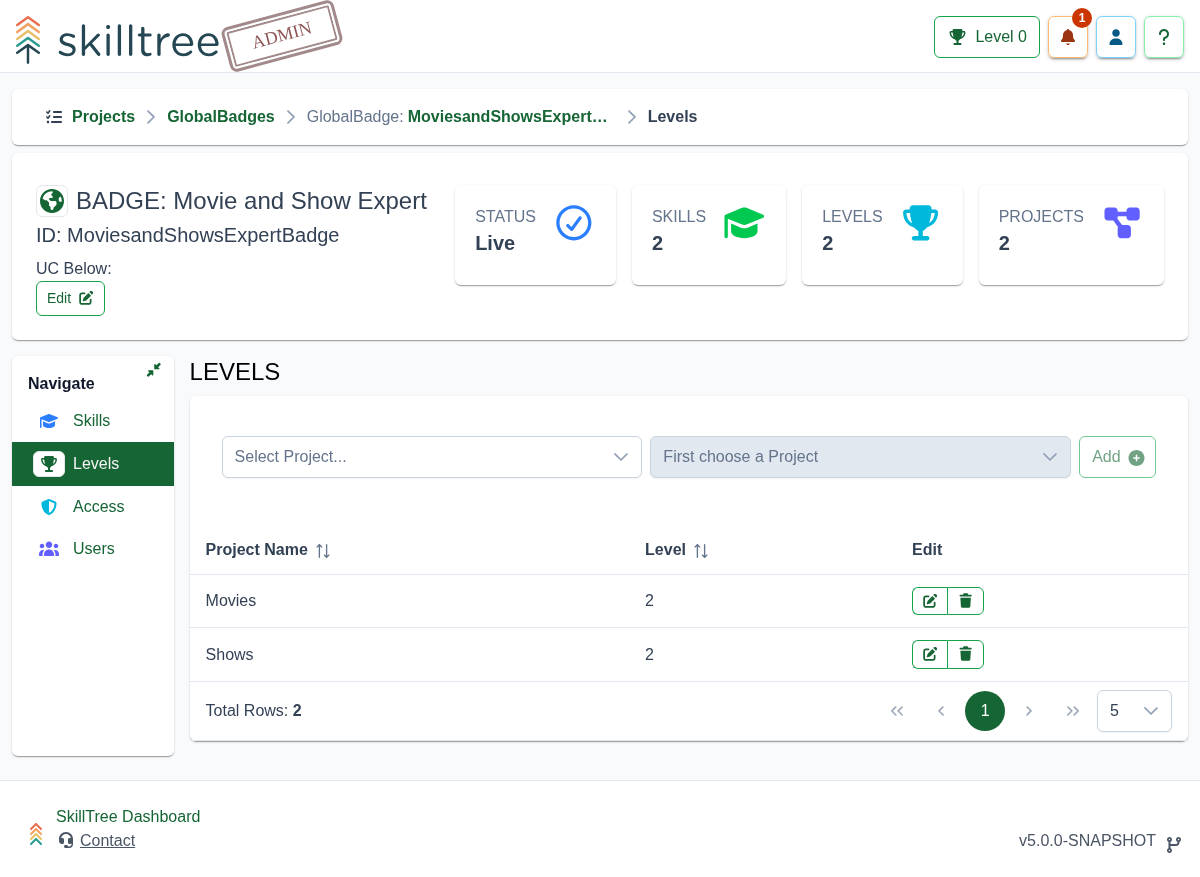Image resolution: width=1200 pixels, height=877 pixels.
Task: Click the globe badge icon
Action: [52, 201]
